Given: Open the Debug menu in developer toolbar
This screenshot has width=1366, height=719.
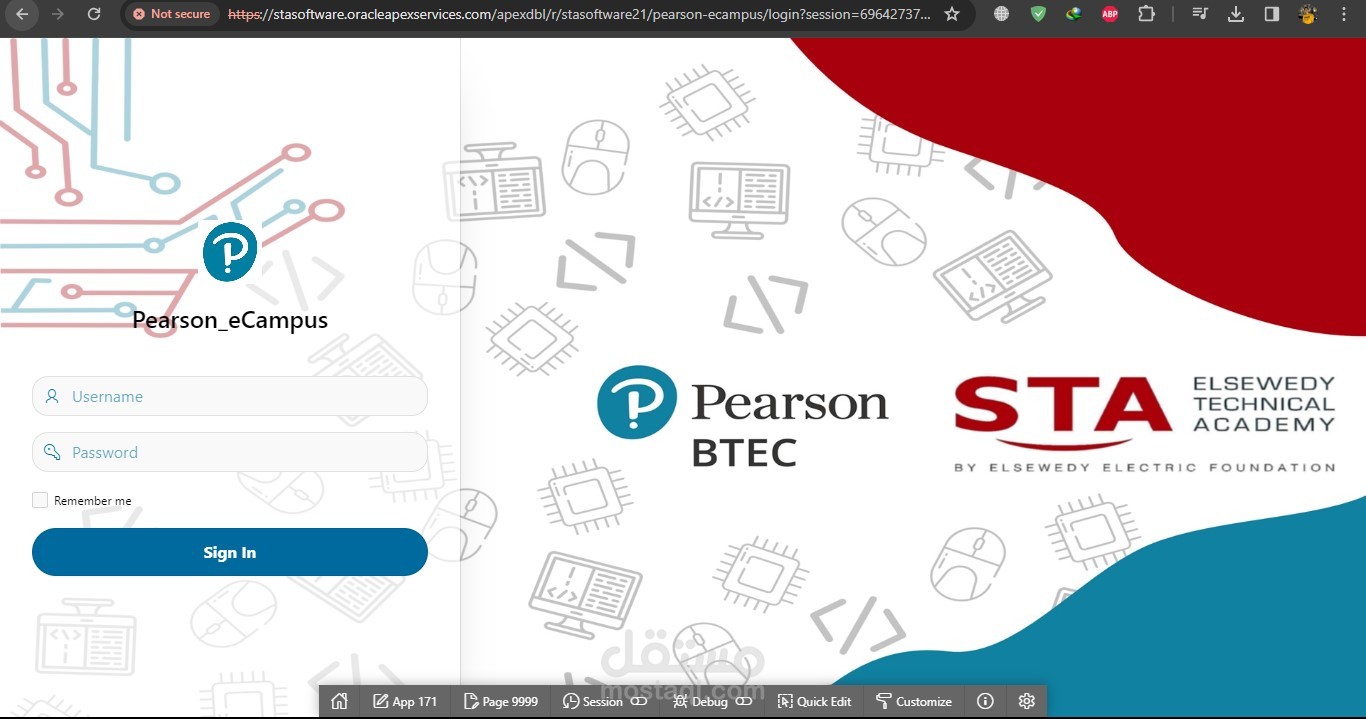Looking at the screenshot, I should coord(712,701).
